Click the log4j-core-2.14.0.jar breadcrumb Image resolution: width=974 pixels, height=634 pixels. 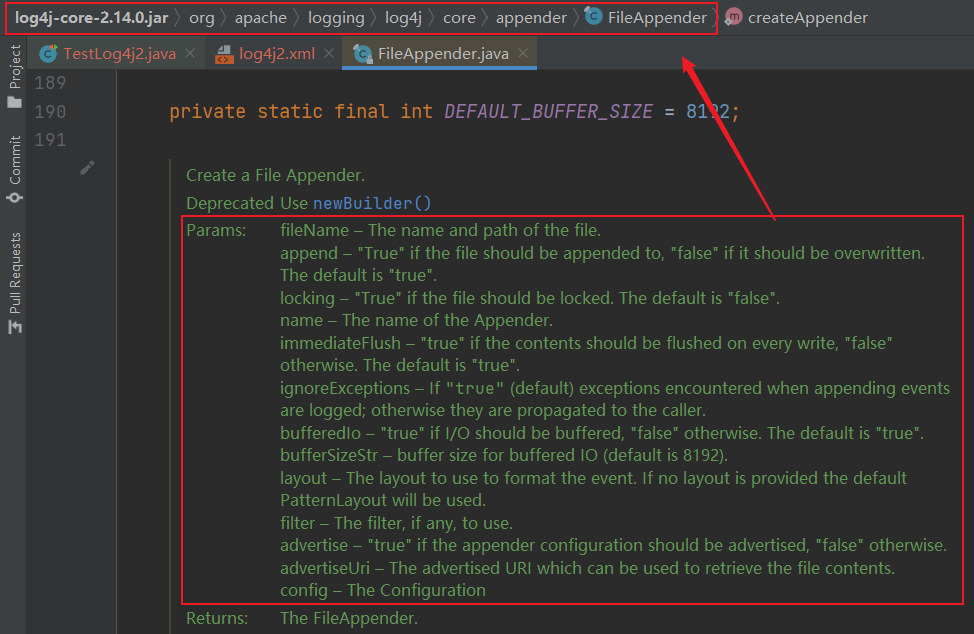pos(91,17)
